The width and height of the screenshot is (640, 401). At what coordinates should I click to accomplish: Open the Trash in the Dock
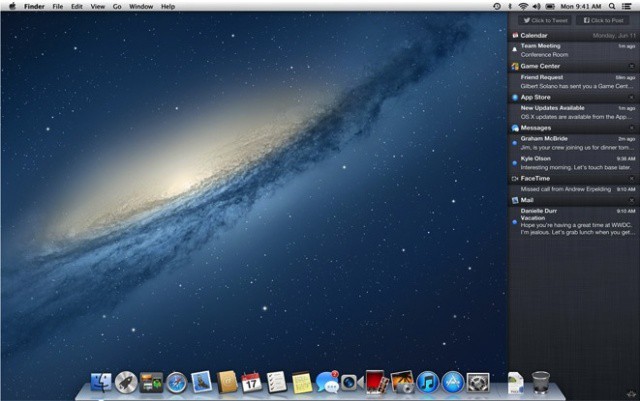(x=541, y=381)
